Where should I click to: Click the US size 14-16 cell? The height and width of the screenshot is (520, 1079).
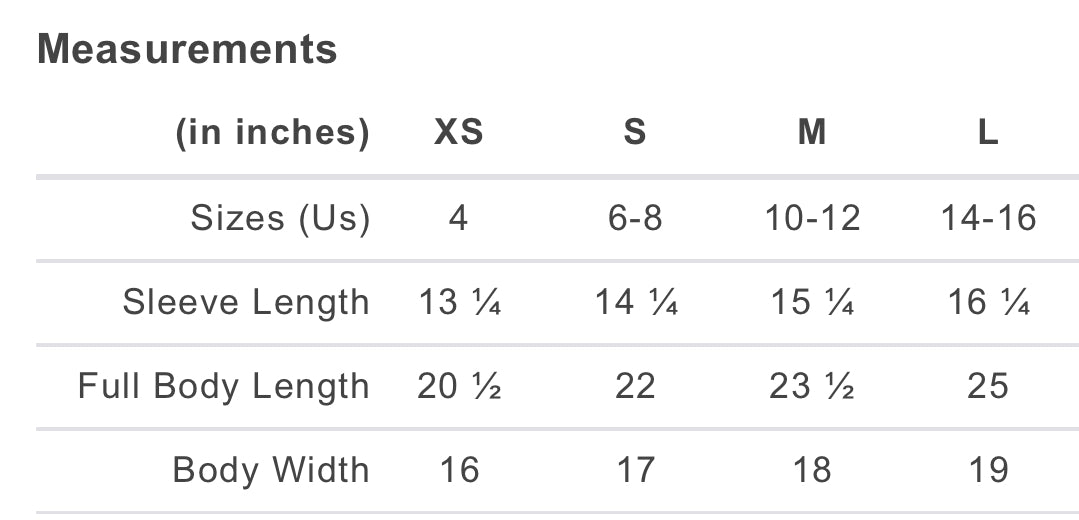point(988,218)
